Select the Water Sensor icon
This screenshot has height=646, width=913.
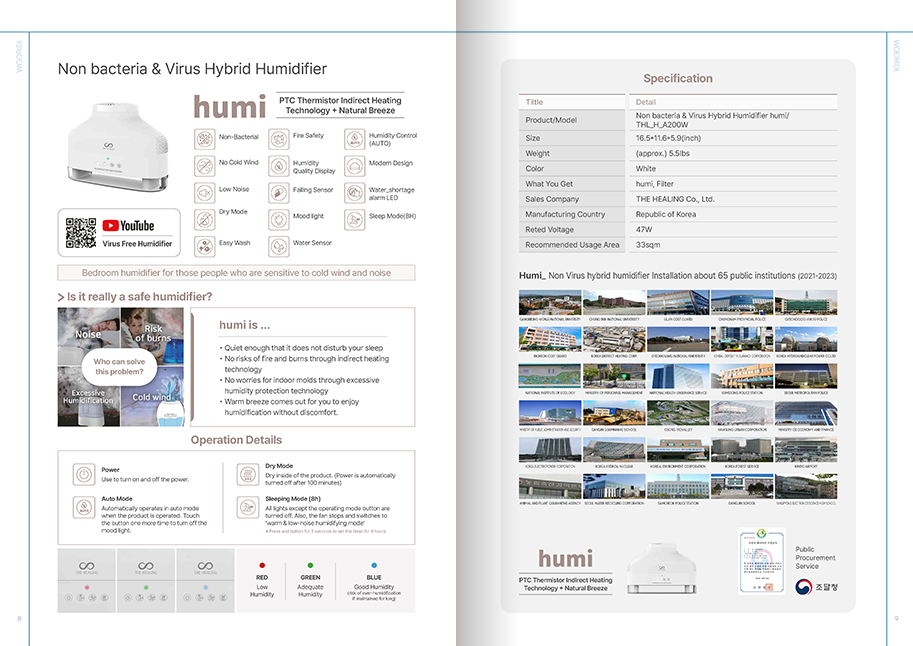click(278, 243)
